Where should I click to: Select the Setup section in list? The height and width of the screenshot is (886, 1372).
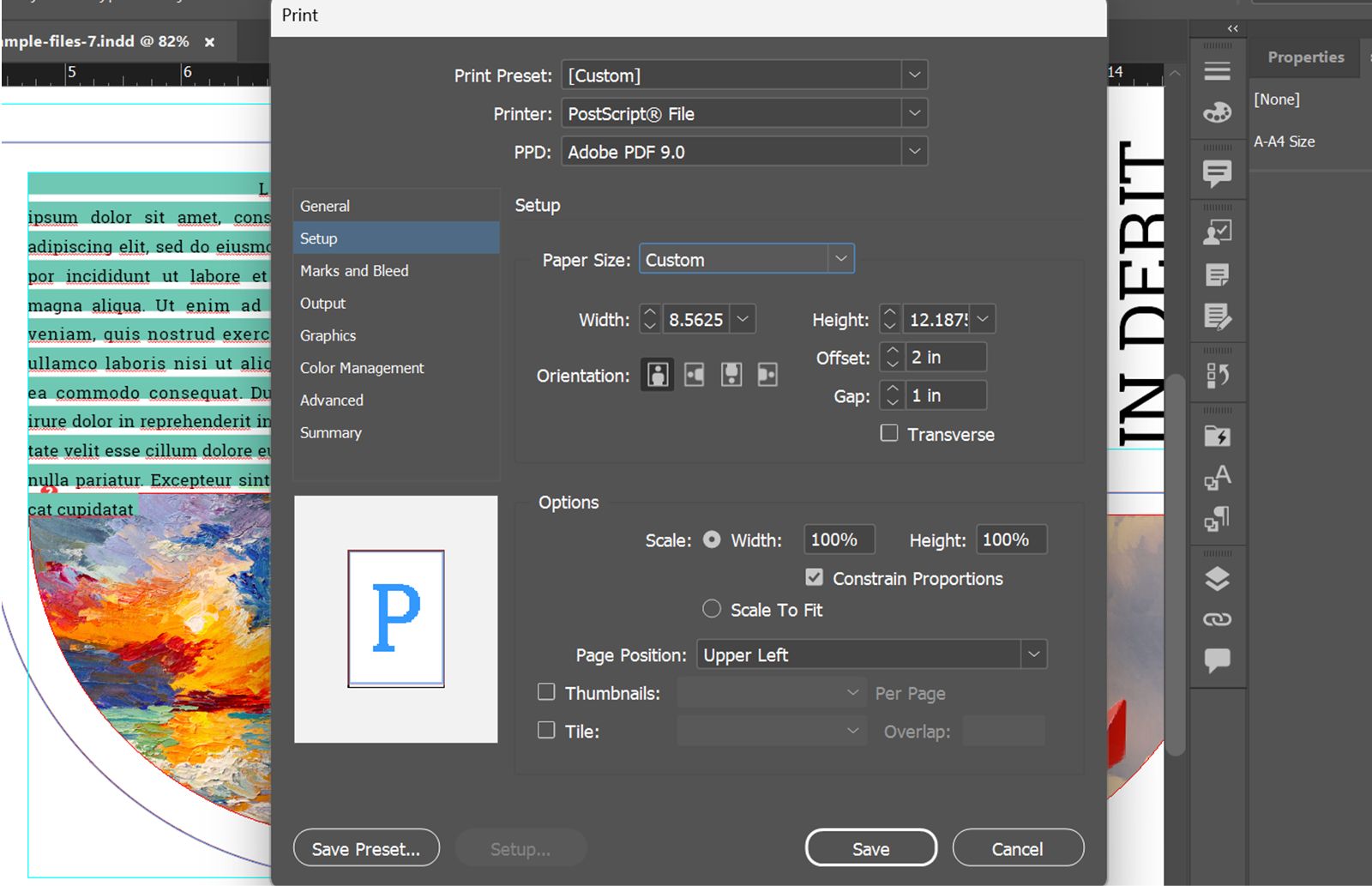click(396, 238)
